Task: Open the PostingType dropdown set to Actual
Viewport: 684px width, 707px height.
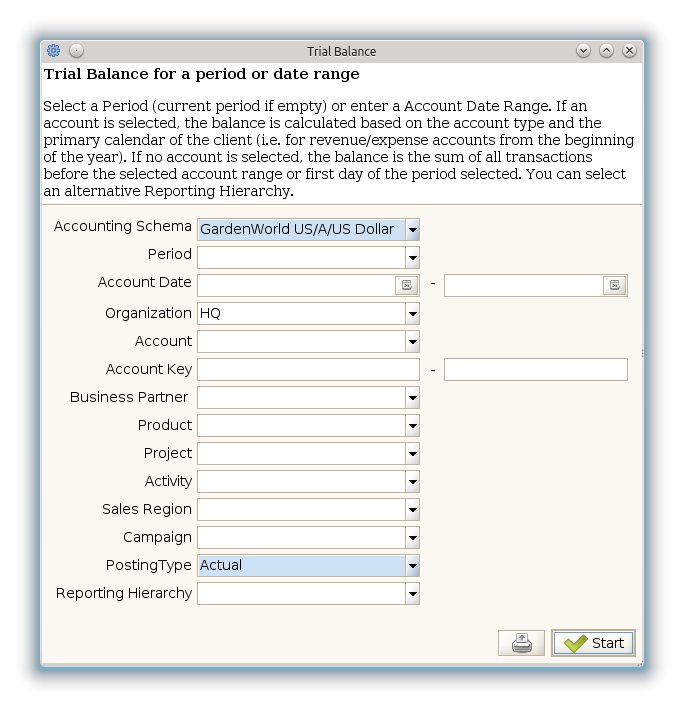Action: [x=412, y=565]
